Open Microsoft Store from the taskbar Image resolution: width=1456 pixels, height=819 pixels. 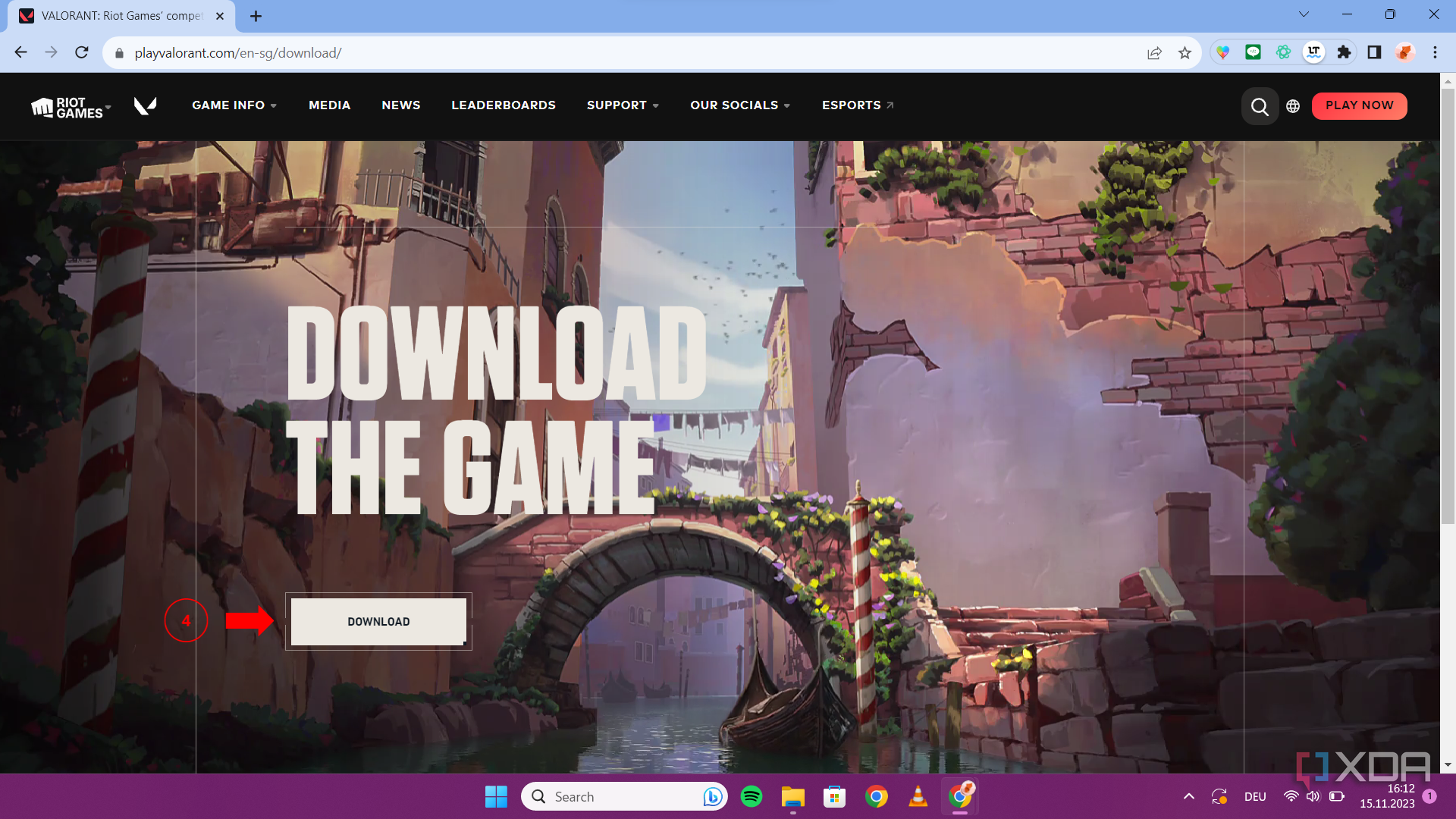click(x=835, y=796)
